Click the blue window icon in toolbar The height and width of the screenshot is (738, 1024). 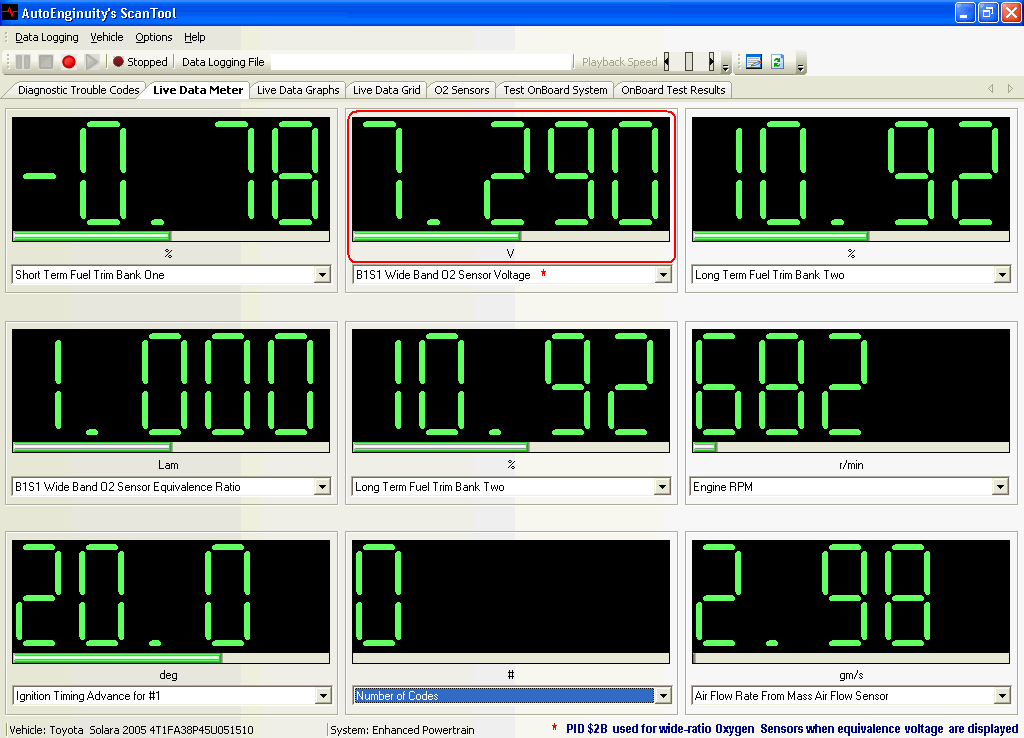pos(753,62)
